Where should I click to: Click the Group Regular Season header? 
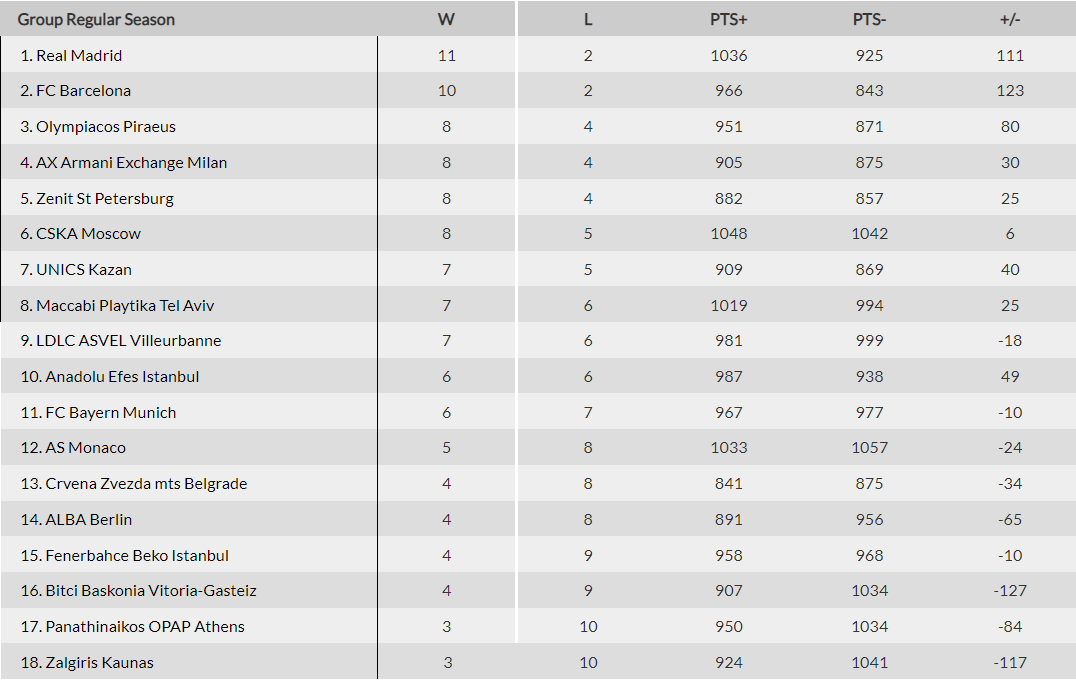[x=96, y=19]
